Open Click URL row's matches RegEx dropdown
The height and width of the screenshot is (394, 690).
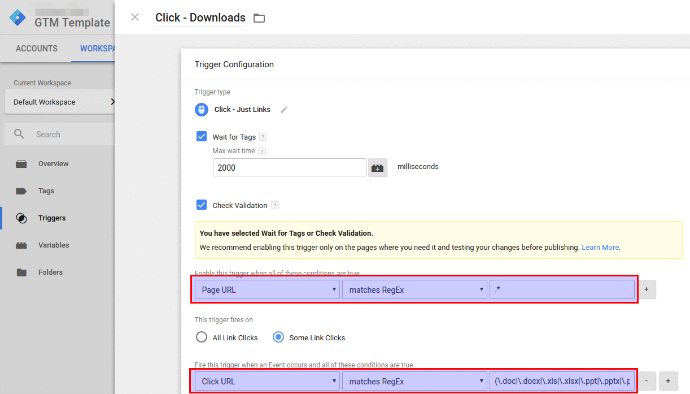415,381
